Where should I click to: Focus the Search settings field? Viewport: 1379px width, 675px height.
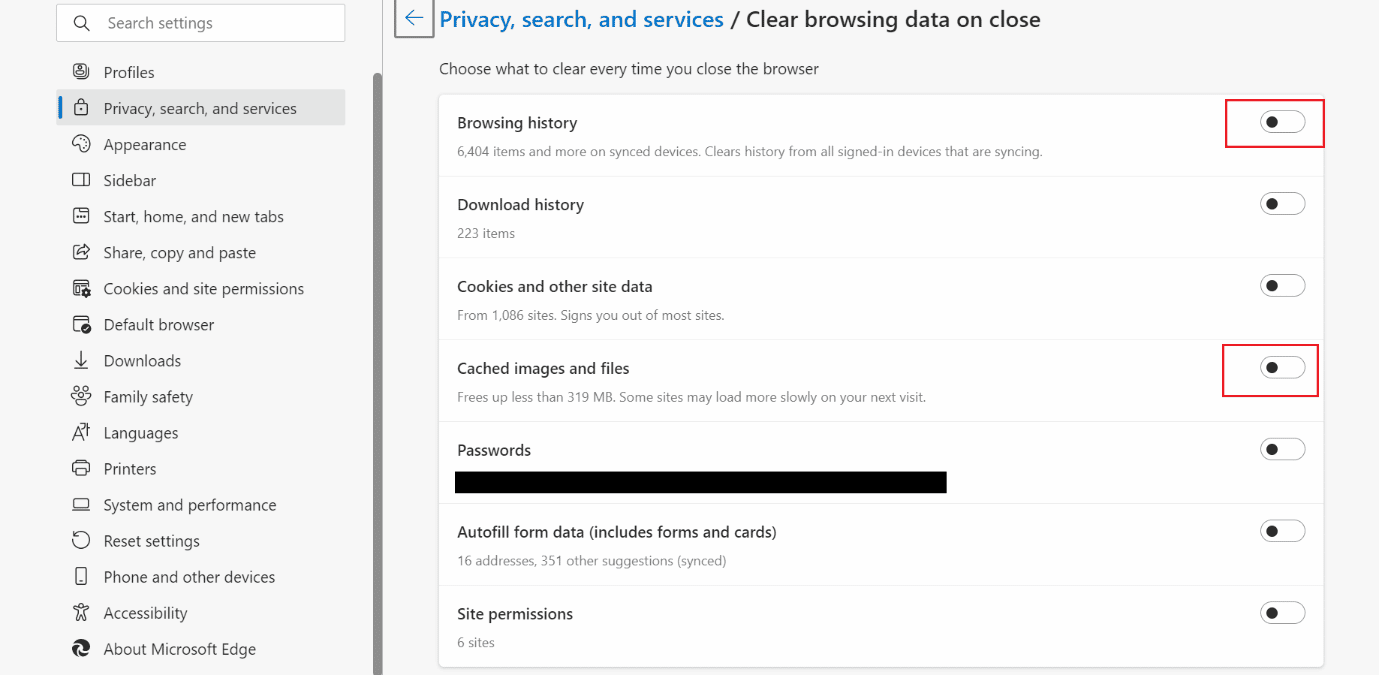pyautogui.click(x=201, y=23)
